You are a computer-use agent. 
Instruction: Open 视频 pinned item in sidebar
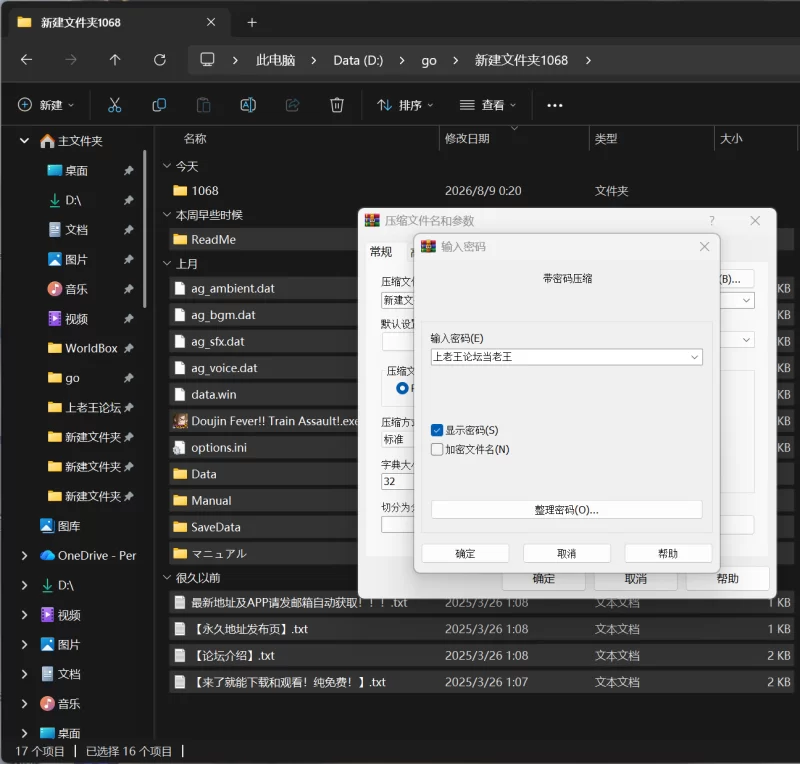pyautogui.click(x=77, y=318)
